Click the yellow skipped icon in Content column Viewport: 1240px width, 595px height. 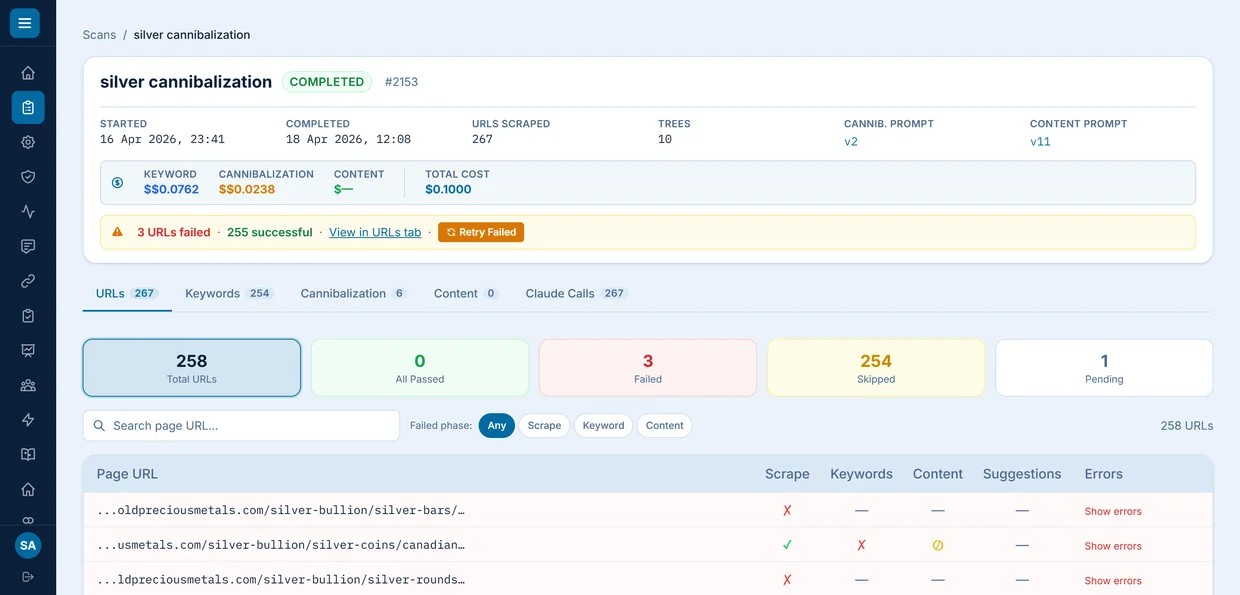click(938, 546)
